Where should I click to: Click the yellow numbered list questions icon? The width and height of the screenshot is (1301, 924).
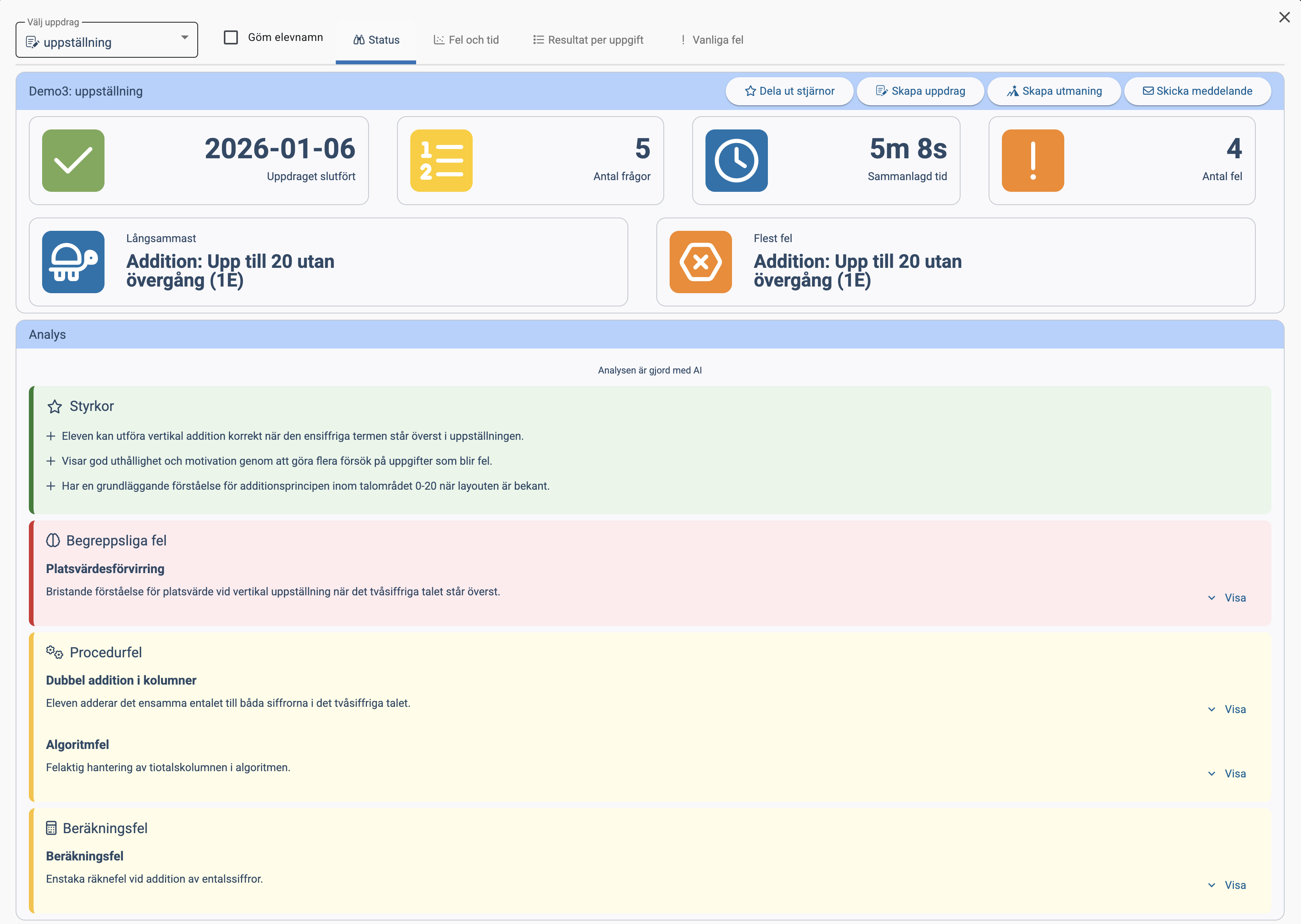[x=441, y=161]
